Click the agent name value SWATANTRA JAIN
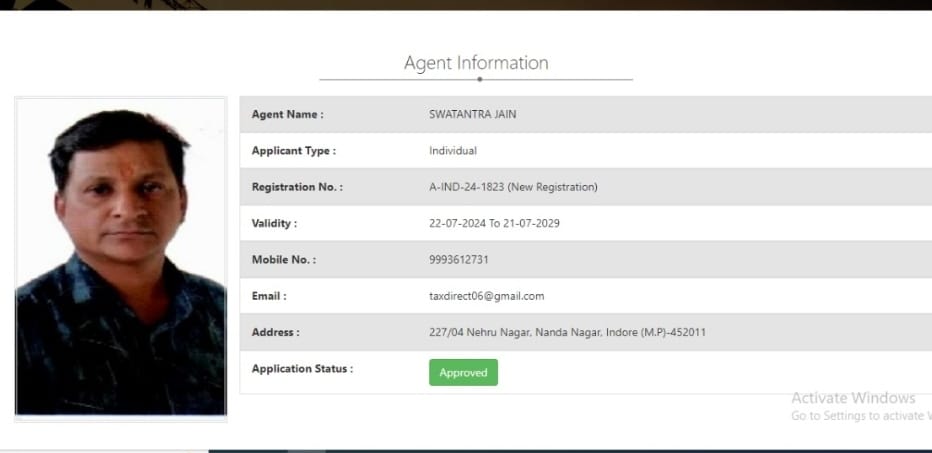Viewport: 932px width, 453px height. (472, 114)
